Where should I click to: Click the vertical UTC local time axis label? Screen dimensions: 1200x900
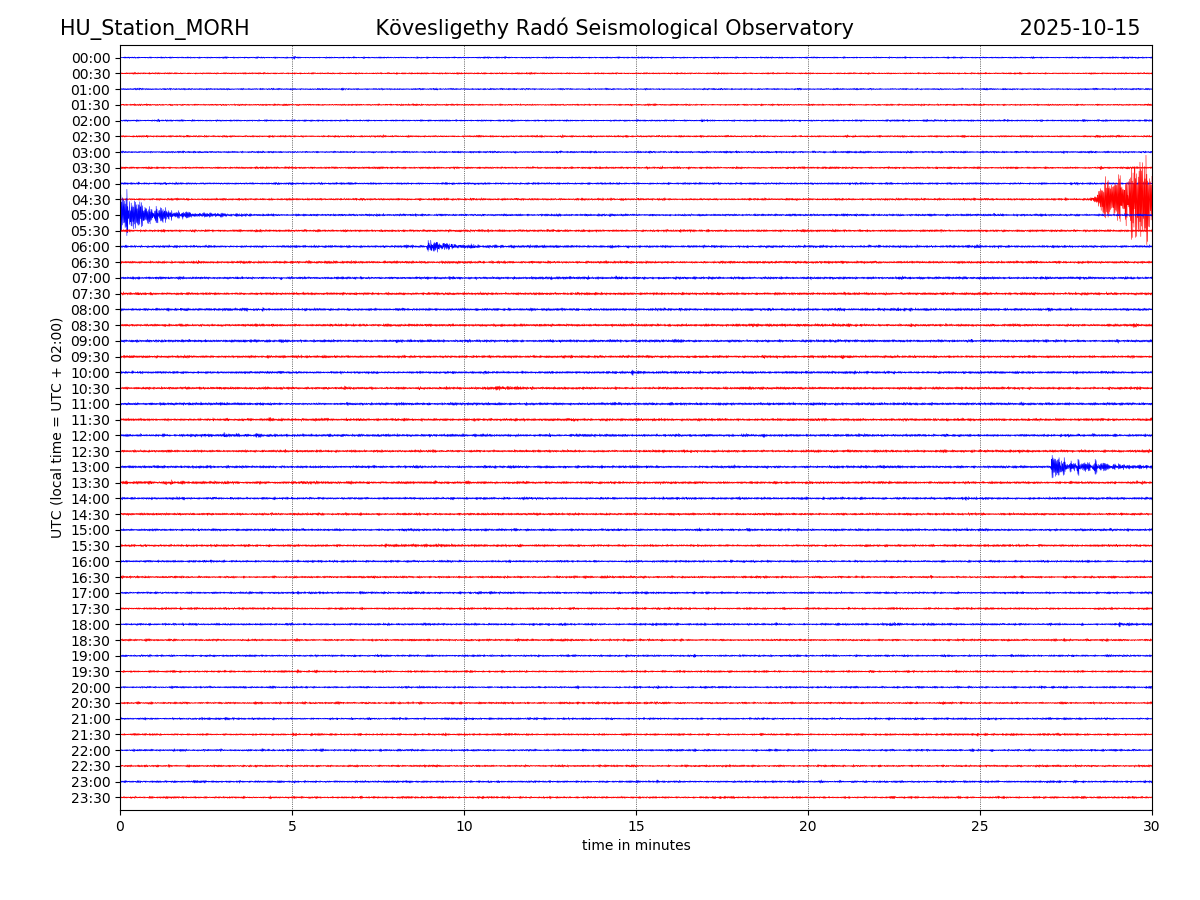coord(57,427)
